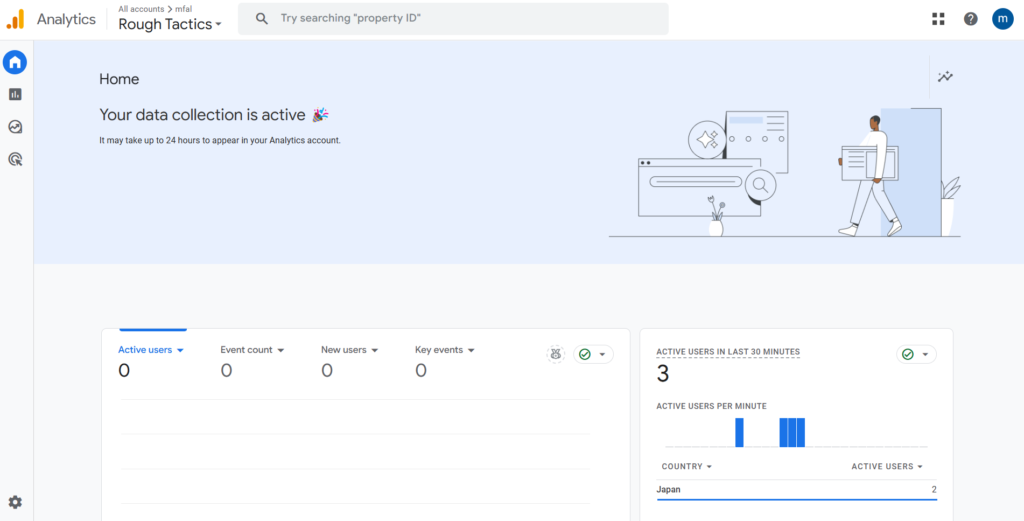Click the user account avatar

pyautogui.click(x=1002, y=19)
